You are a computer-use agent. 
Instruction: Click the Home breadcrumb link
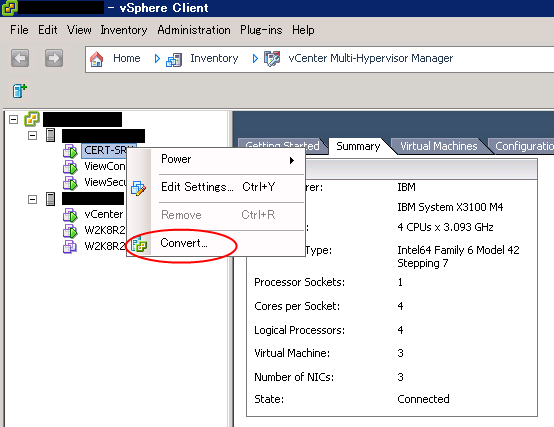(126, 58)
